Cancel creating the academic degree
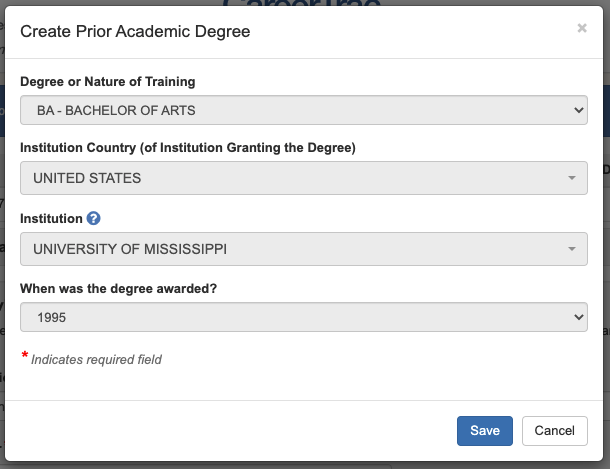The width and height of the screenshot is (610, 469). [x=554, y=430]
